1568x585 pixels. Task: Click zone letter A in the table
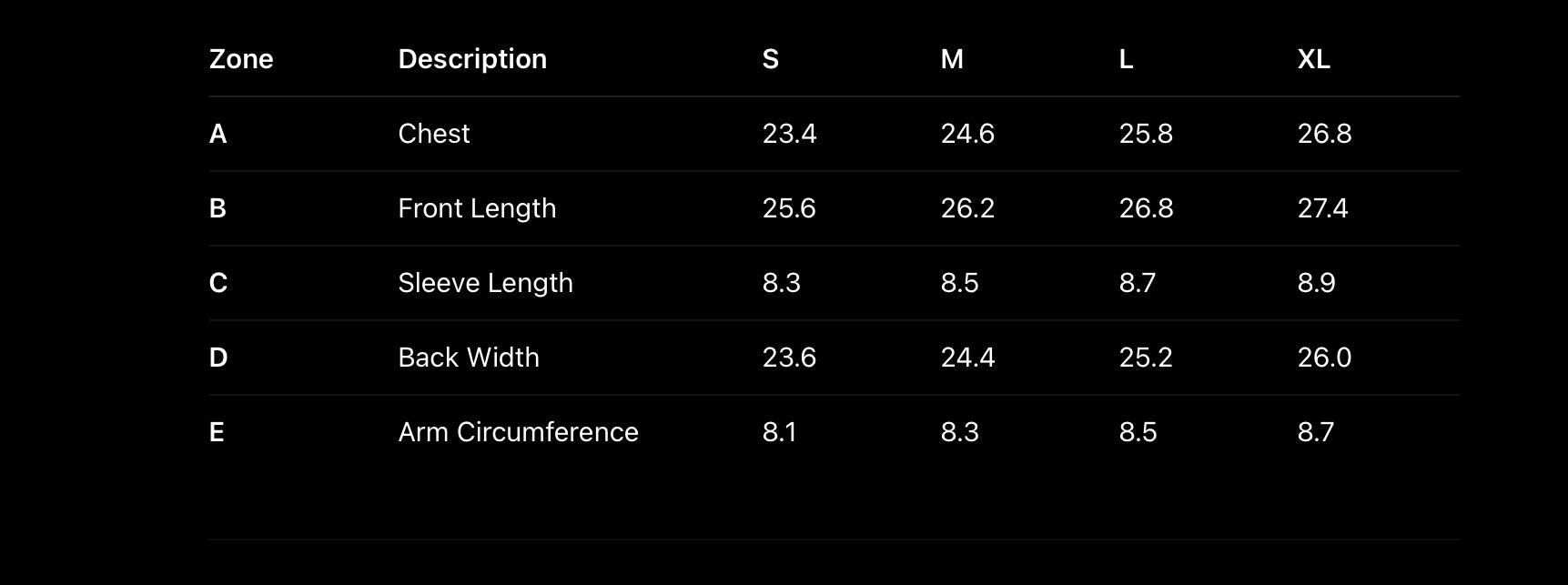pos(217,134)
